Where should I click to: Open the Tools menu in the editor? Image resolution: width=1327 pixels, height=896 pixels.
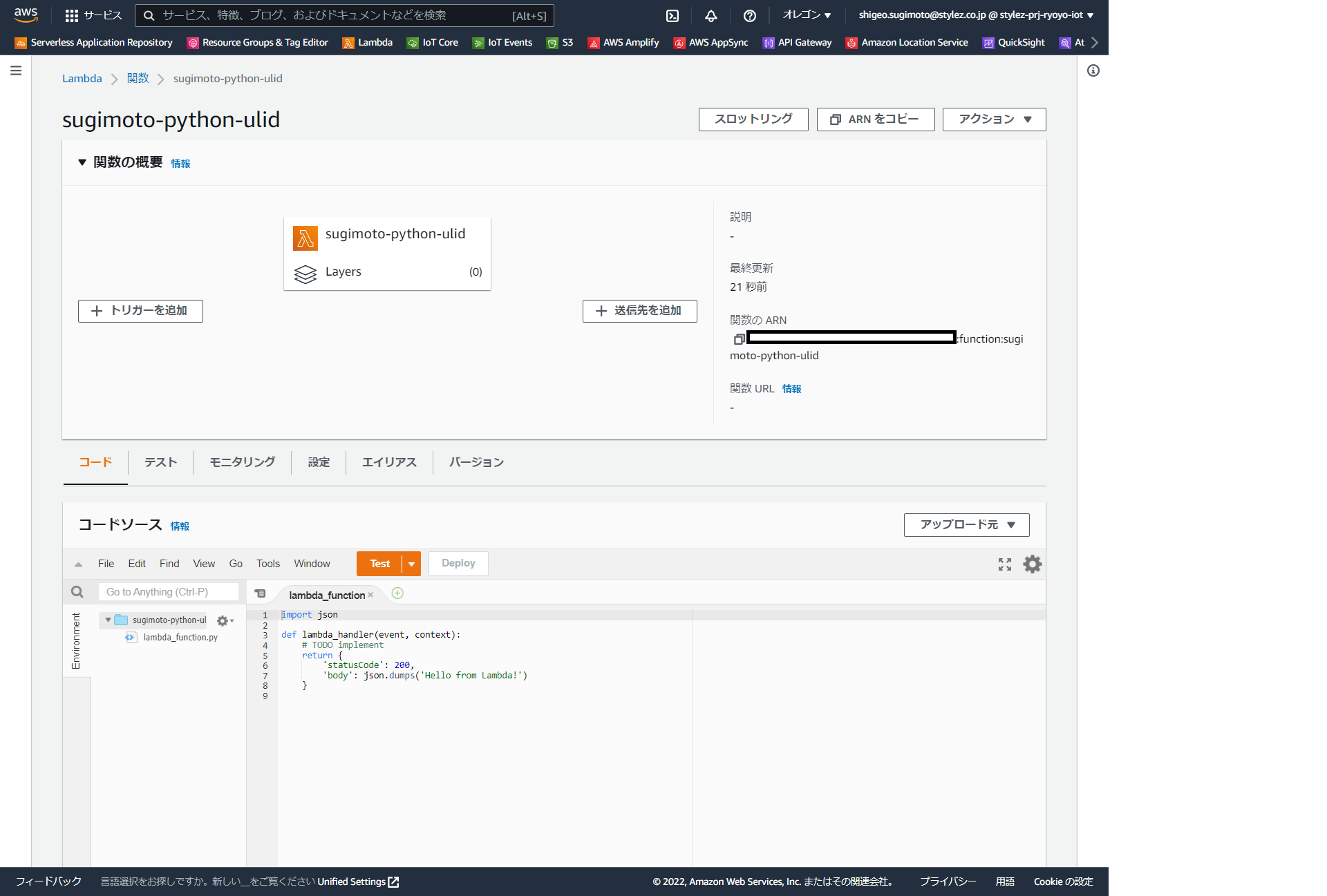pos(267,564)
